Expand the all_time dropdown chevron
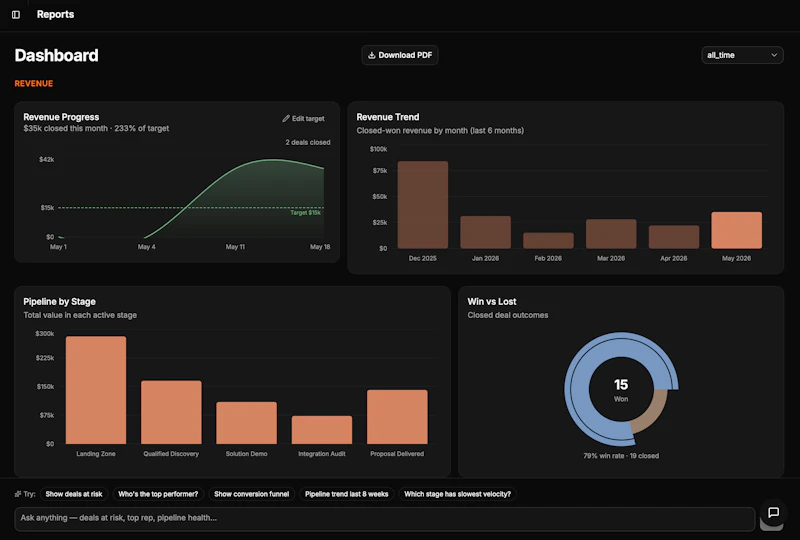 coord(774,55)
